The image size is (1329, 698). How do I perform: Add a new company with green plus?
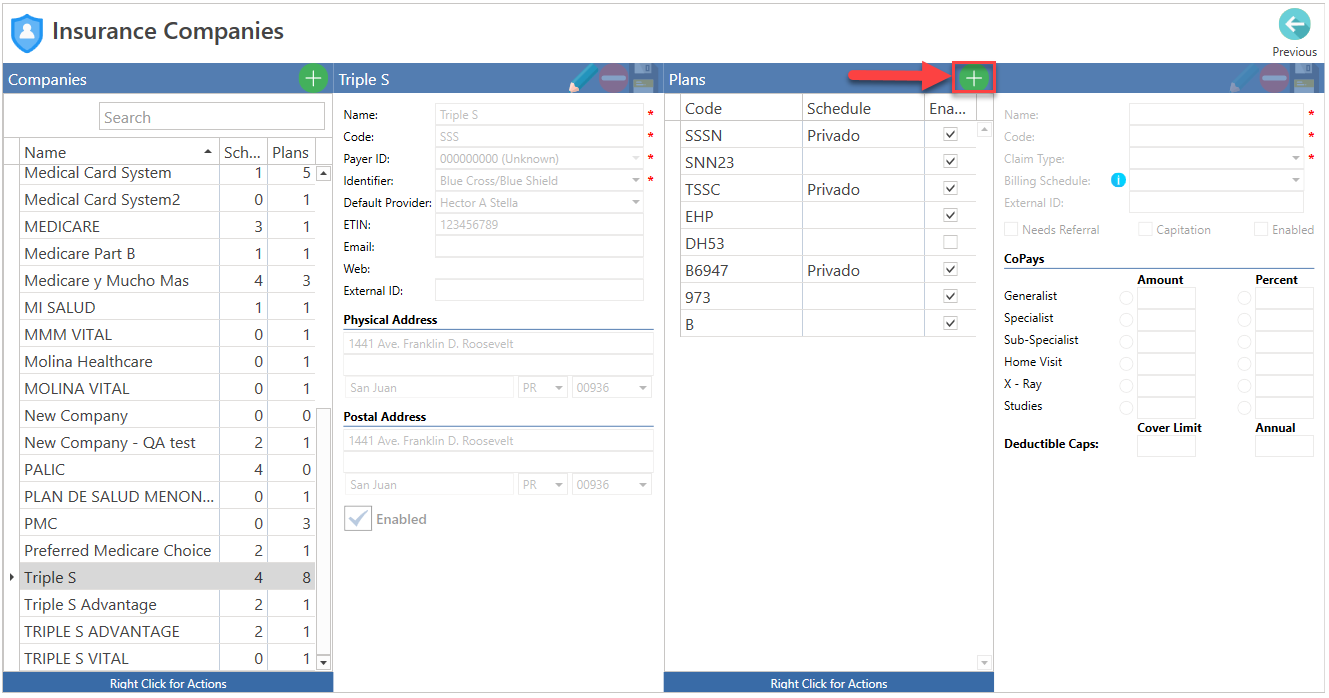pos(313,78)
